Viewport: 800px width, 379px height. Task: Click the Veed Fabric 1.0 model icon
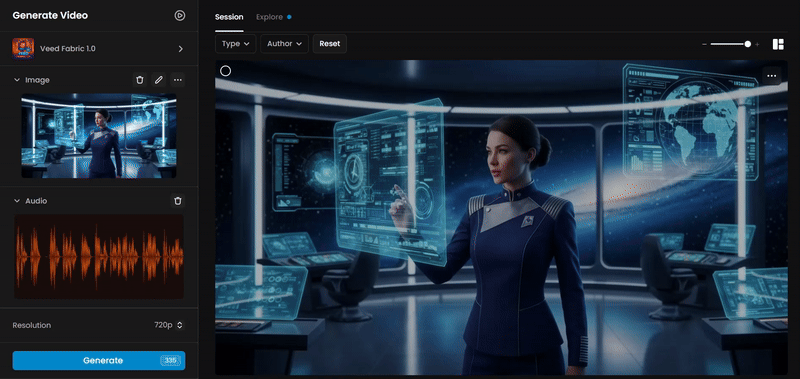23,48
